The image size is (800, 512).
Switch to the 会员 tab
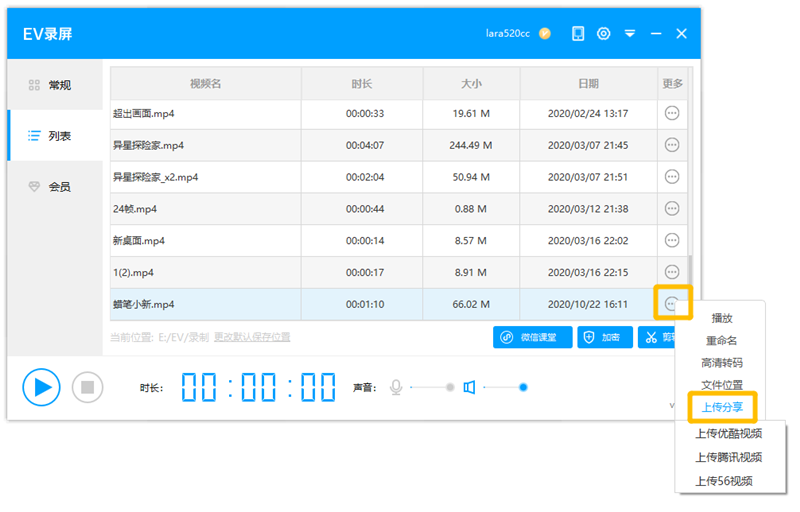point(55,187)
